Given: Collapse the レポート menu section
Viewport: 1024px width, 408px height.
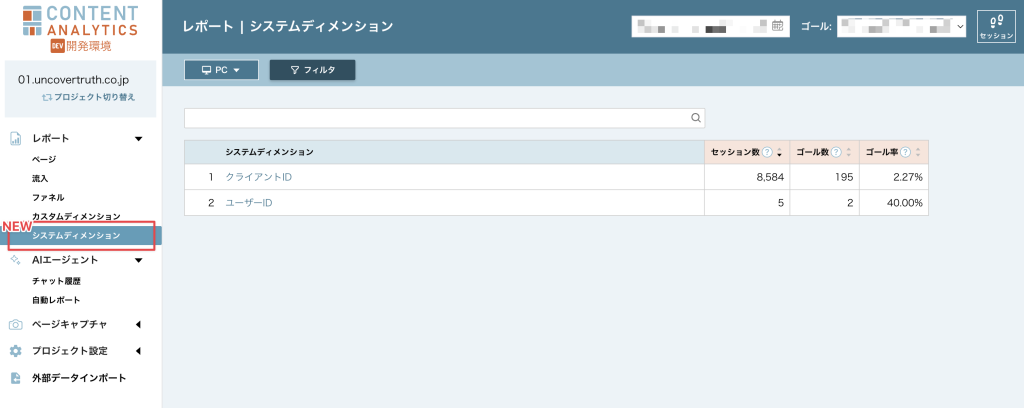Looking at the screenshot, I should pos(138,138).
